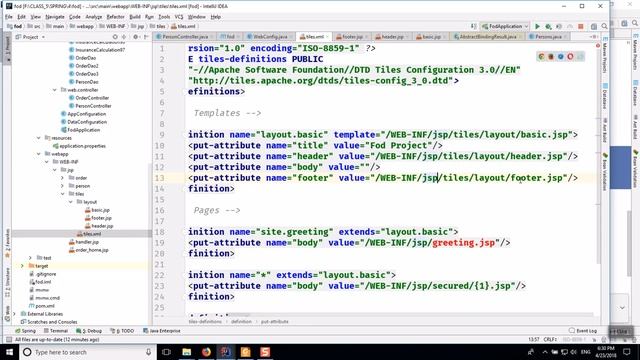The image size is (640, 360).
Task: Stop the running application with red square
Action: (x=580, y=26)
